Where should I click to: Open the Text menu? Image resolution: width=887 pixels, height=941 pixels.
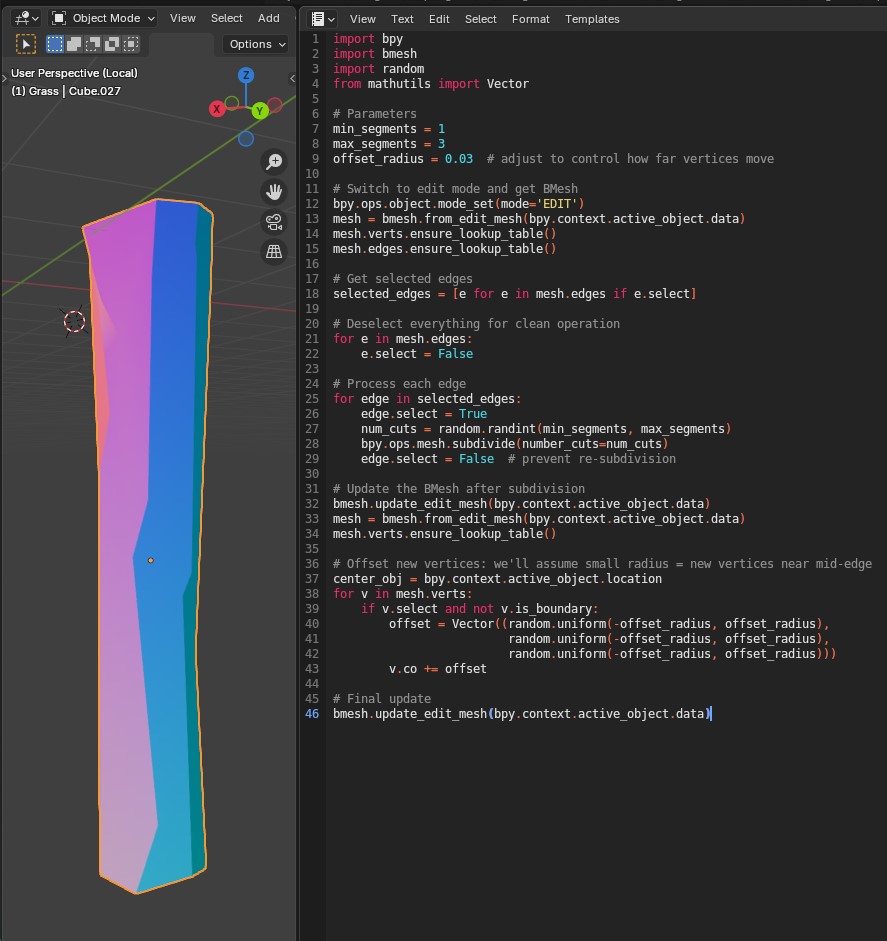point(402,19)
